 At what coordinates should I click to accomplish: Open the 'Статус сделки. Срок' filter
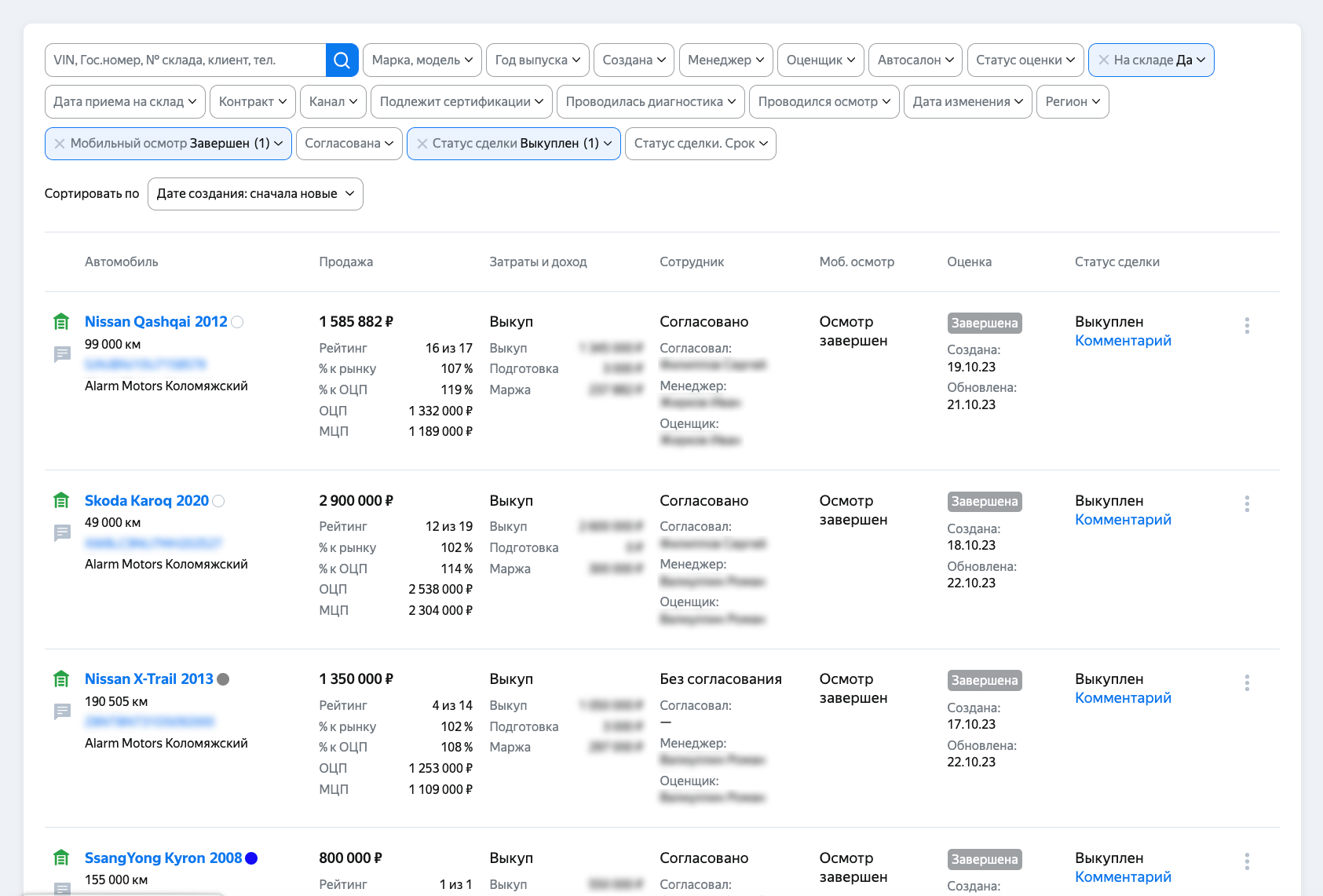click(x=700, y=144)
